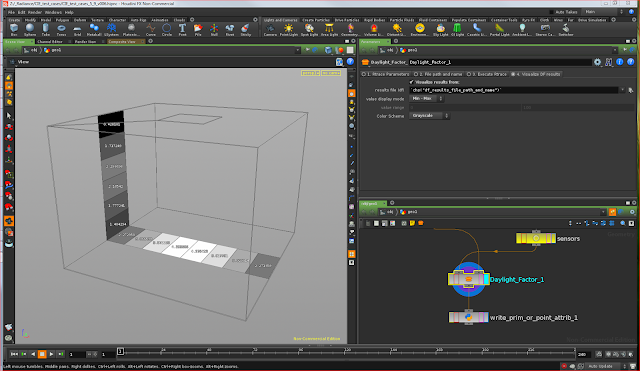Image resolution: width=640 pixels, height=371 pixels.
Task: Click frame 72 on the timeline
Action: (255, 352)
